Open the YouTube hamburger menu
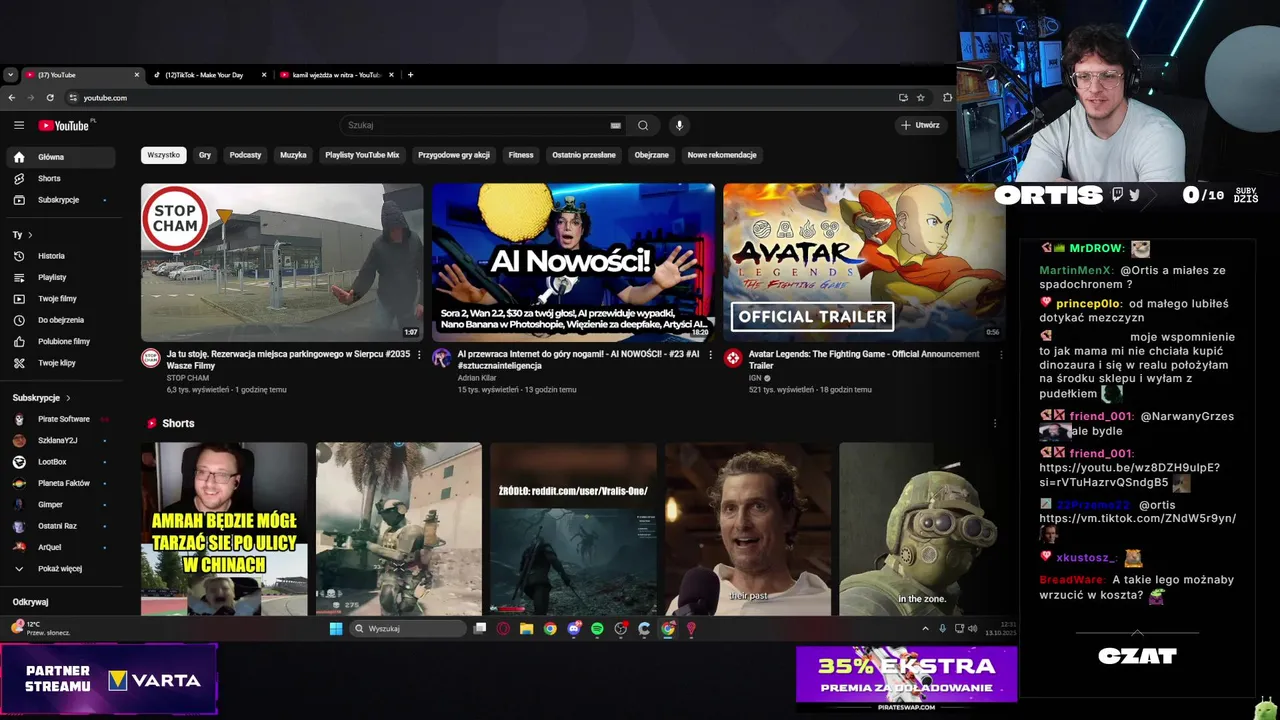1280x720 pixels. (x=18, y=125)
